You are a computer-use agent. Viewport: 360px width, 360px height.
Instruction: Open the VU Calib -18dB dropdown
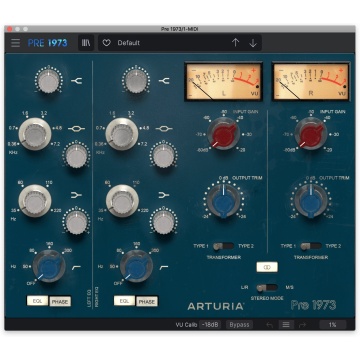[x=210, y=325]
